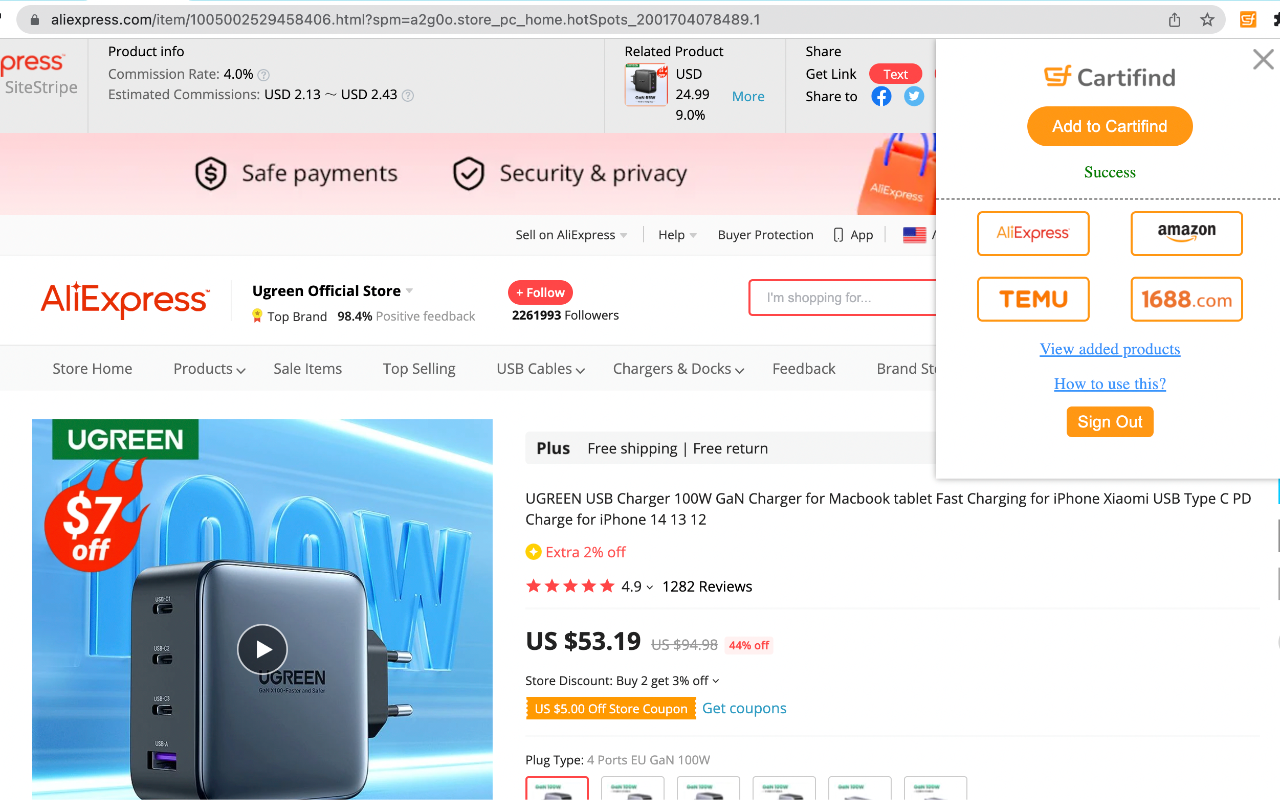Open the Store Home tab
Screen dimensions: 1280x800
tap(92, 368)
